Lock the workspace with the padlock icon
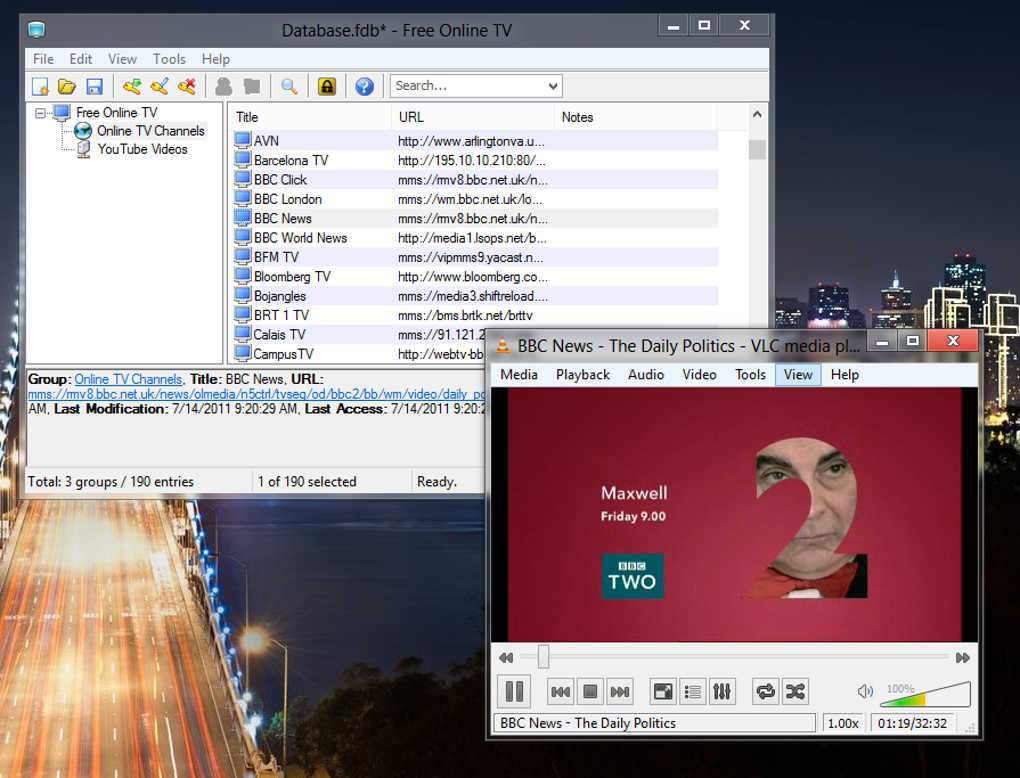 pyautogui.click(x=327, y=87)
